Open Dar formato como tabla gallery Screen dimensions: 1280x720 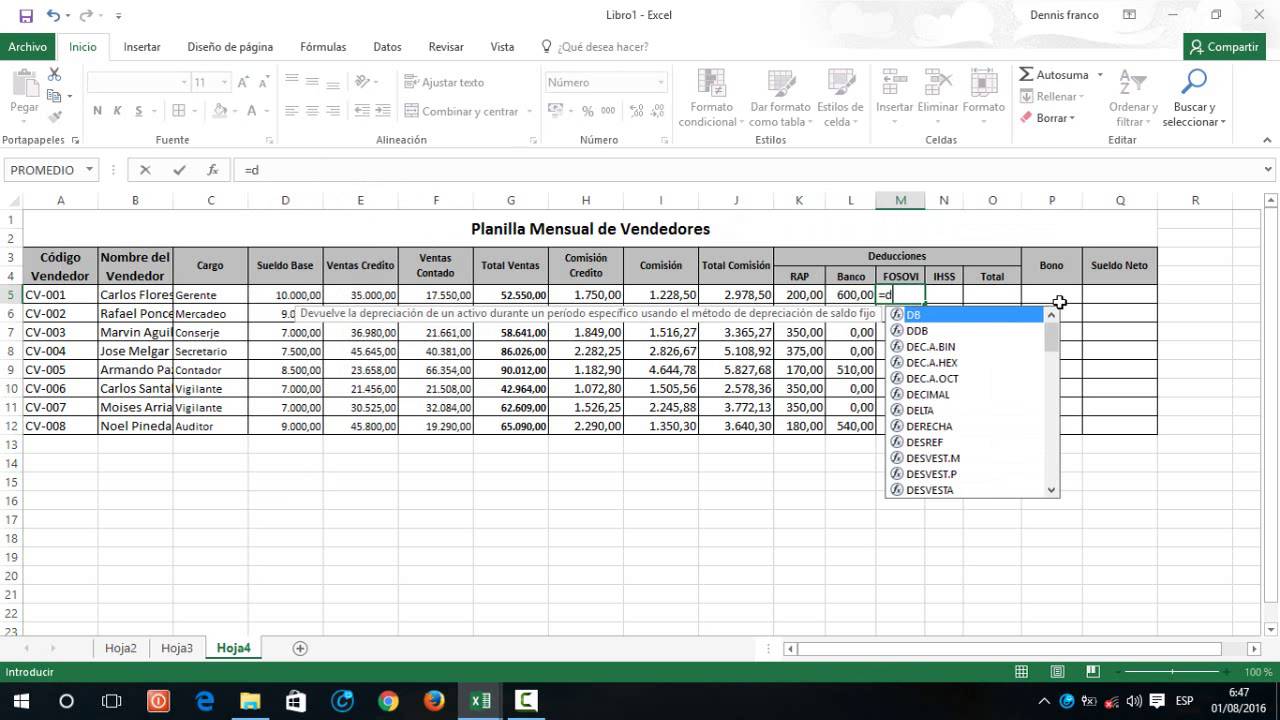click(779, 97)
